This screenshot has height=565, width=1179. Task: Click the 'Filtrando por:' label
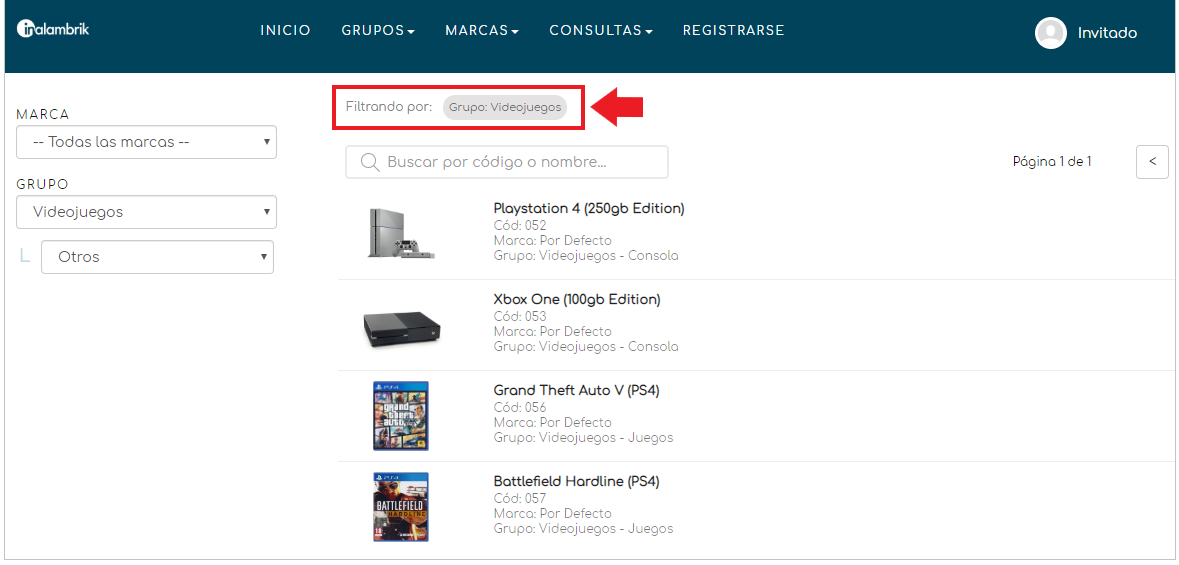point(389,107)
